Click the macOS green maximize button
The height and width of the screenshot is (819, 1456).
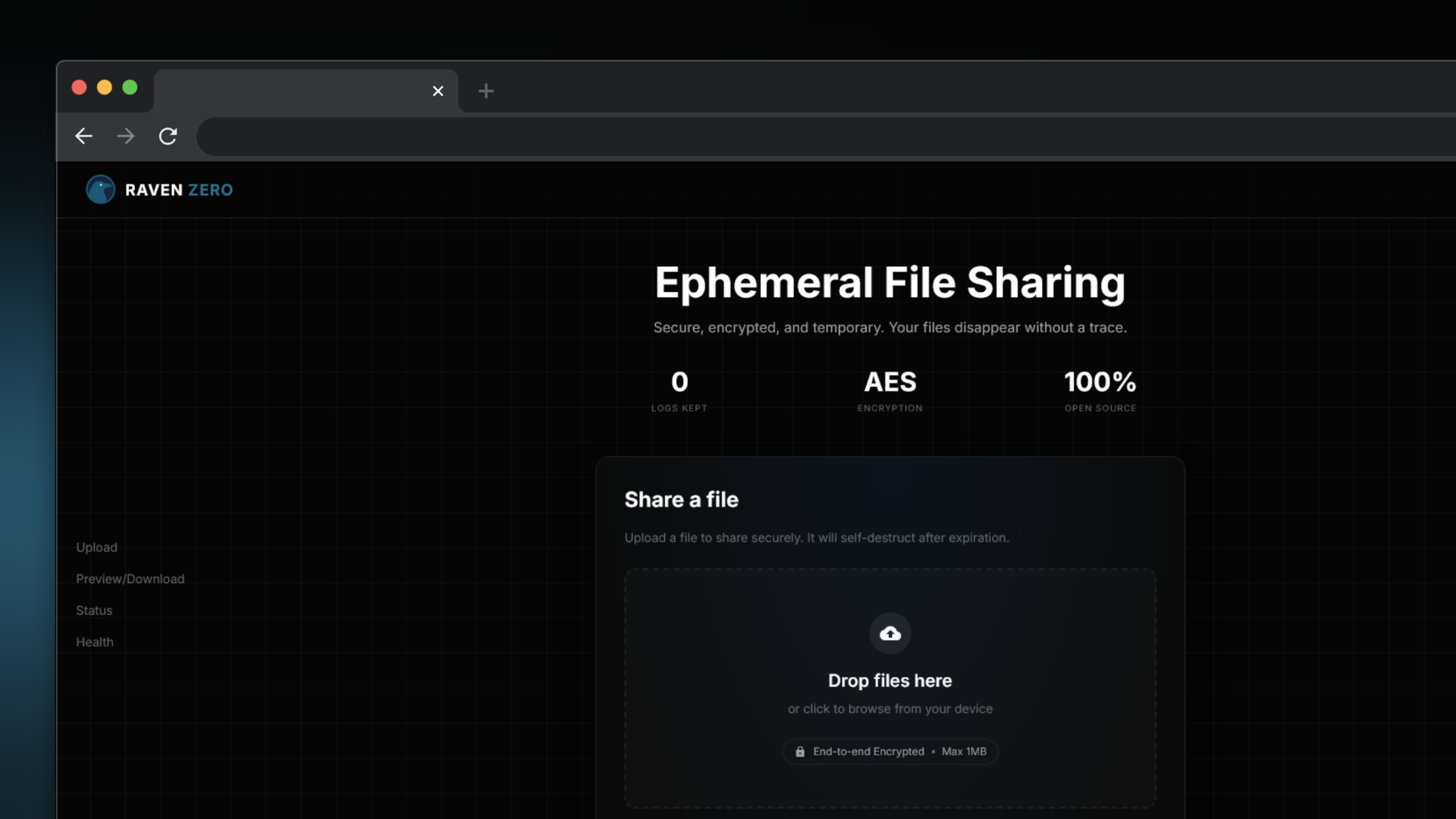click(x=130, y=87)
